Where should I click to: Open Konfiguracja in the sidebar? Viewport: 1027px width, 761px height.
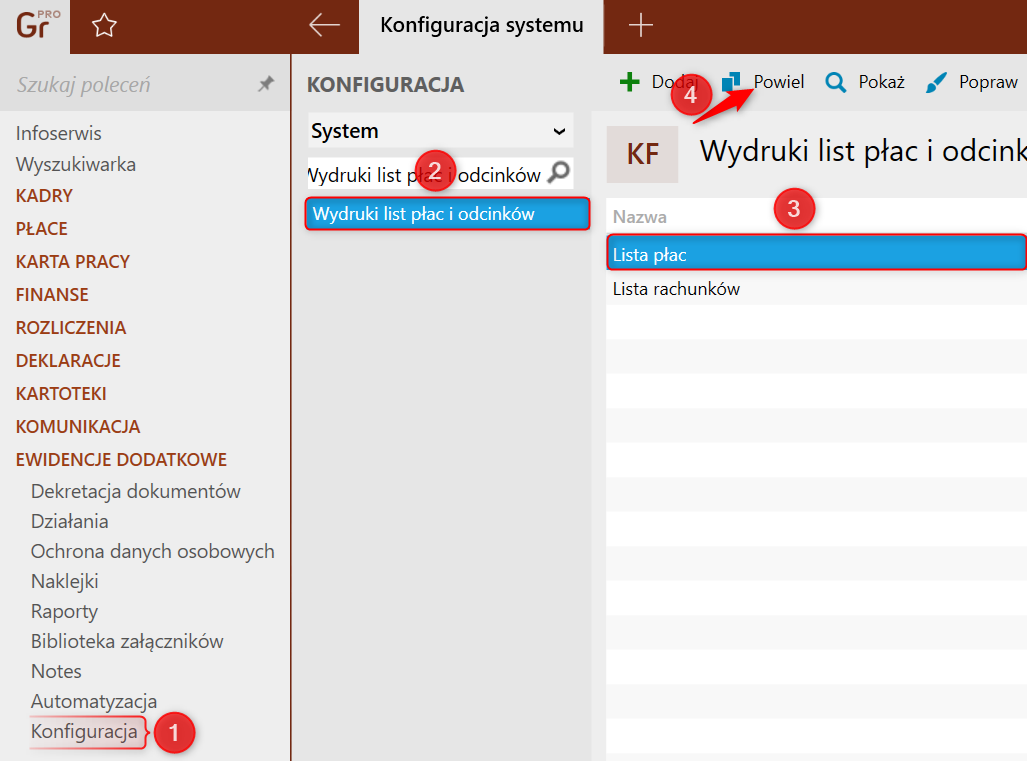[x=84, y=732]
